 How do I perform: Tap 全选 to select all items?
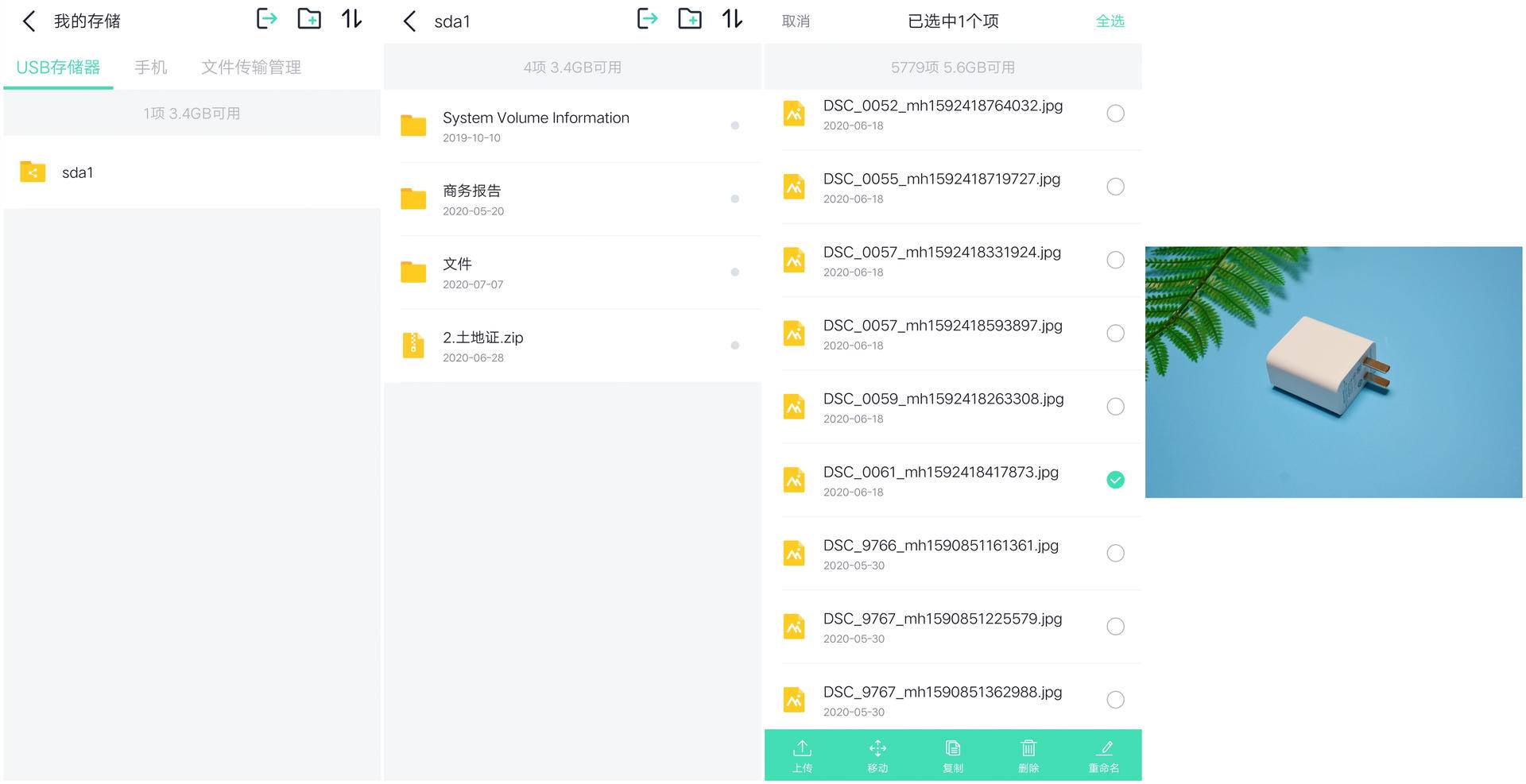click(x=1110, y=21)
